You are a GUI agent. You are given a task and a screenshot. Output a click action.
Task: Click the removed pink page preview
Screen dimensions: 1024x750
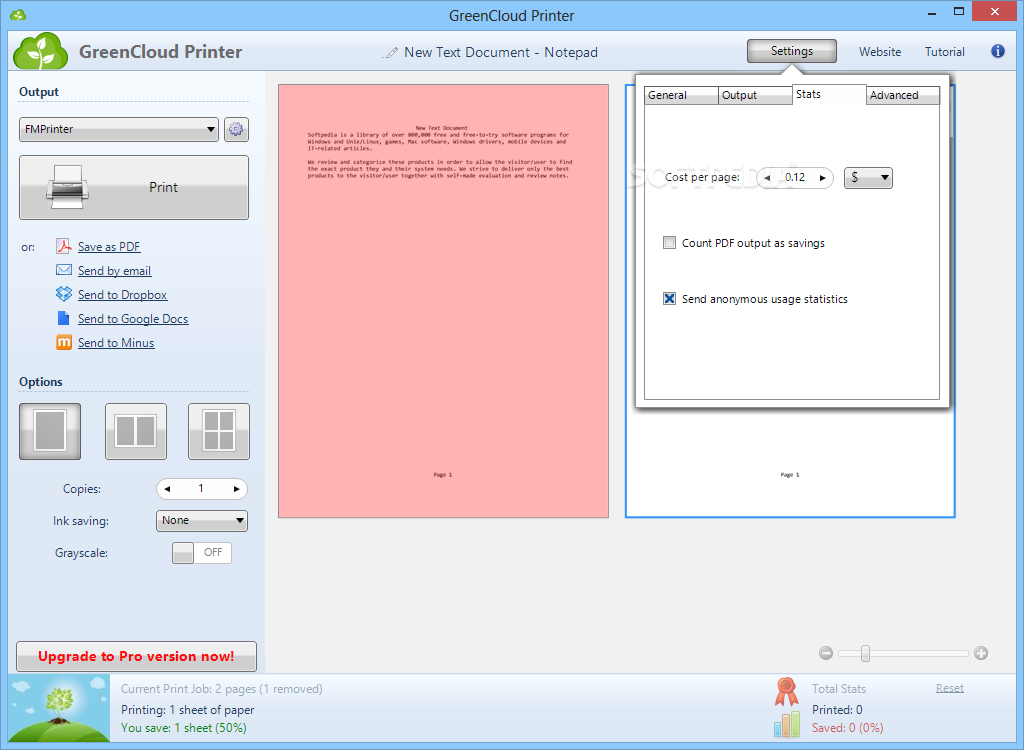coord(443,301)
